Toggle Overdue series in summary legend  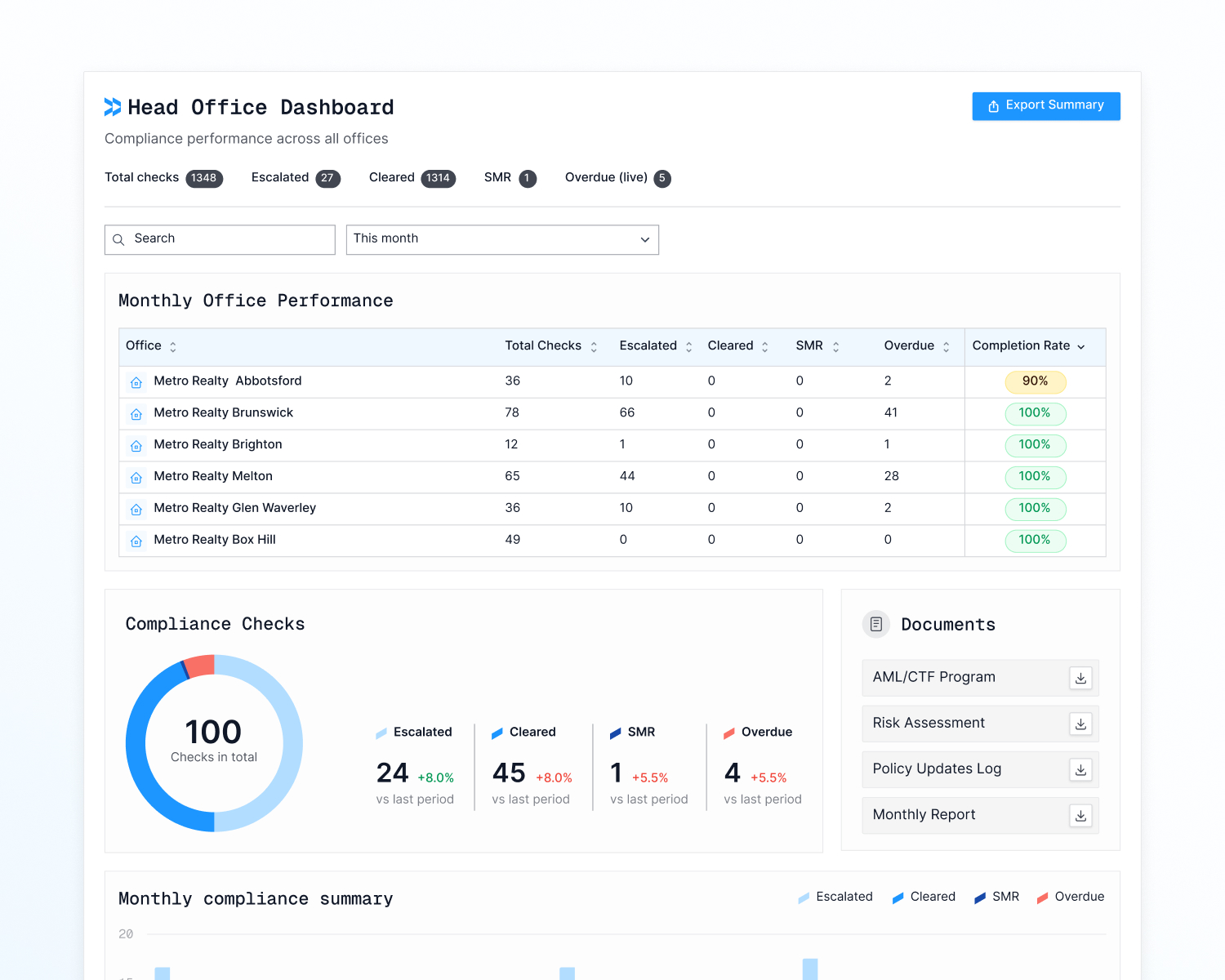point(1070,898)
